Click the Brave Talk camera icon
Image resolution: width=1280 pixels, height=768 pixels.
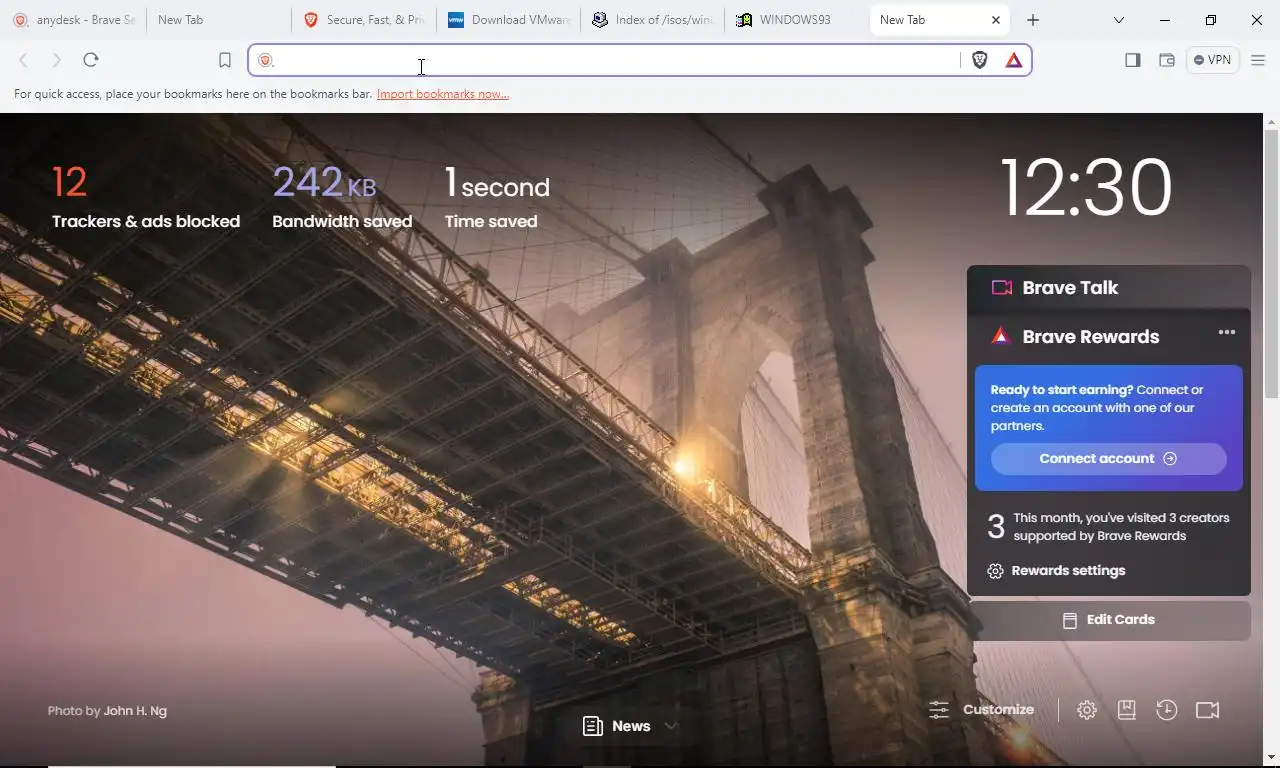coord(1001,288)
